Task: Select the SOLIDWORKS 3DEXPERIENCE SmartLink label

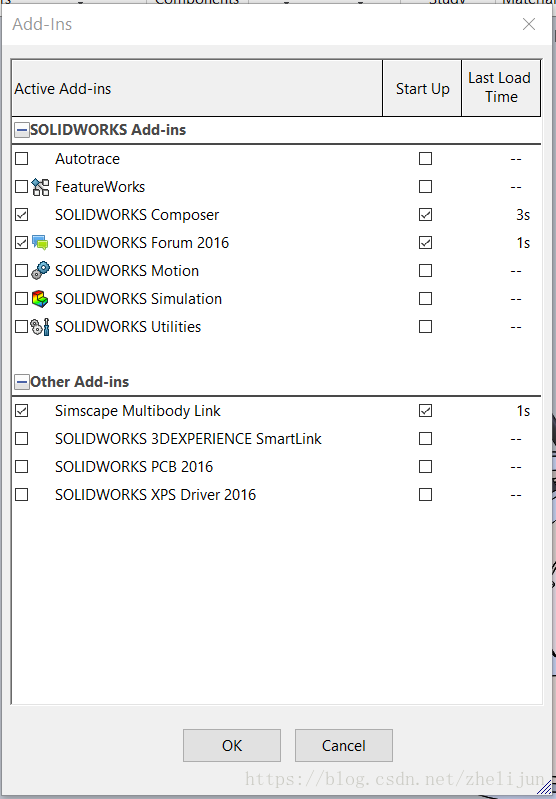Action: click(189, 439)
